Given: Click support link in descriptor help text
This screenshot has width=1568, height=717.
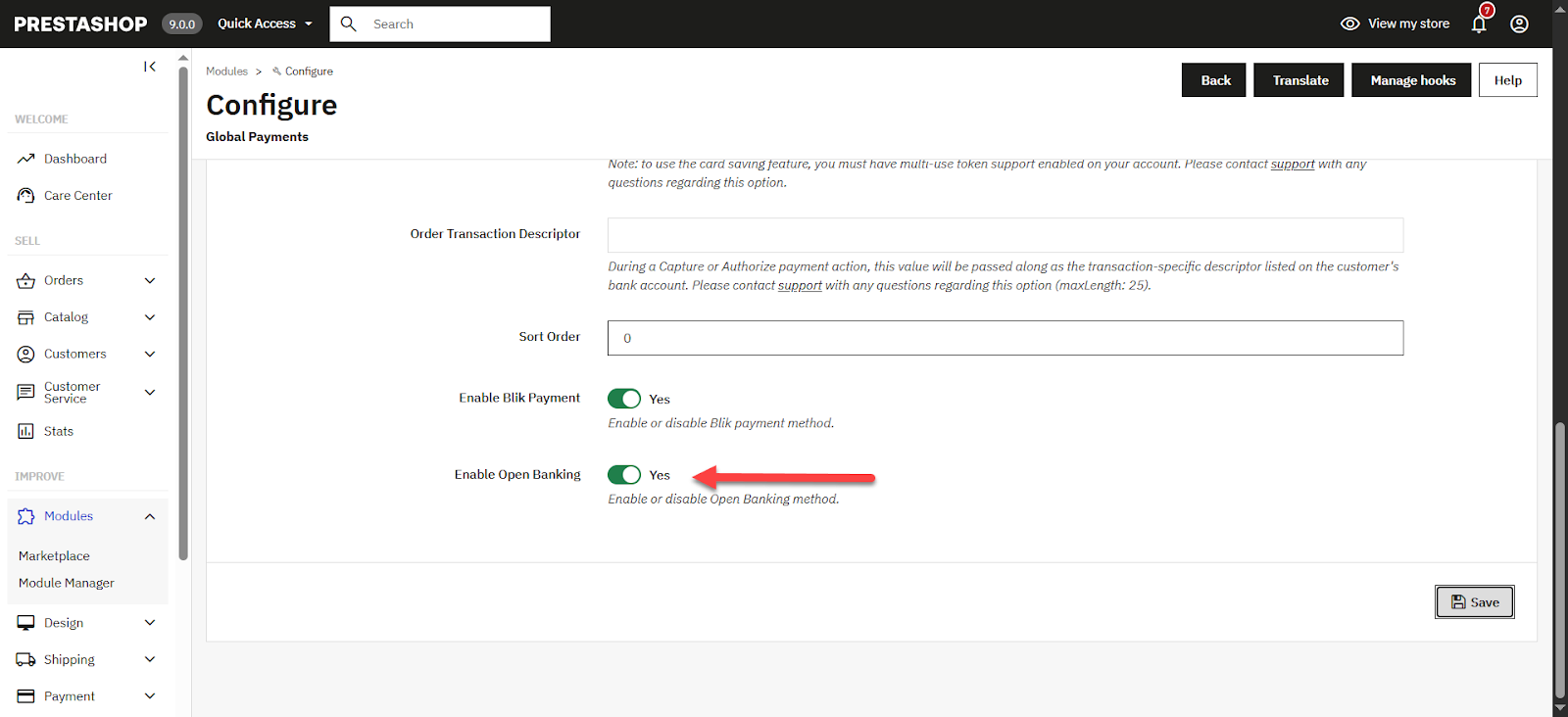Looking at the screenshot, I should click(x=800, y=286).
